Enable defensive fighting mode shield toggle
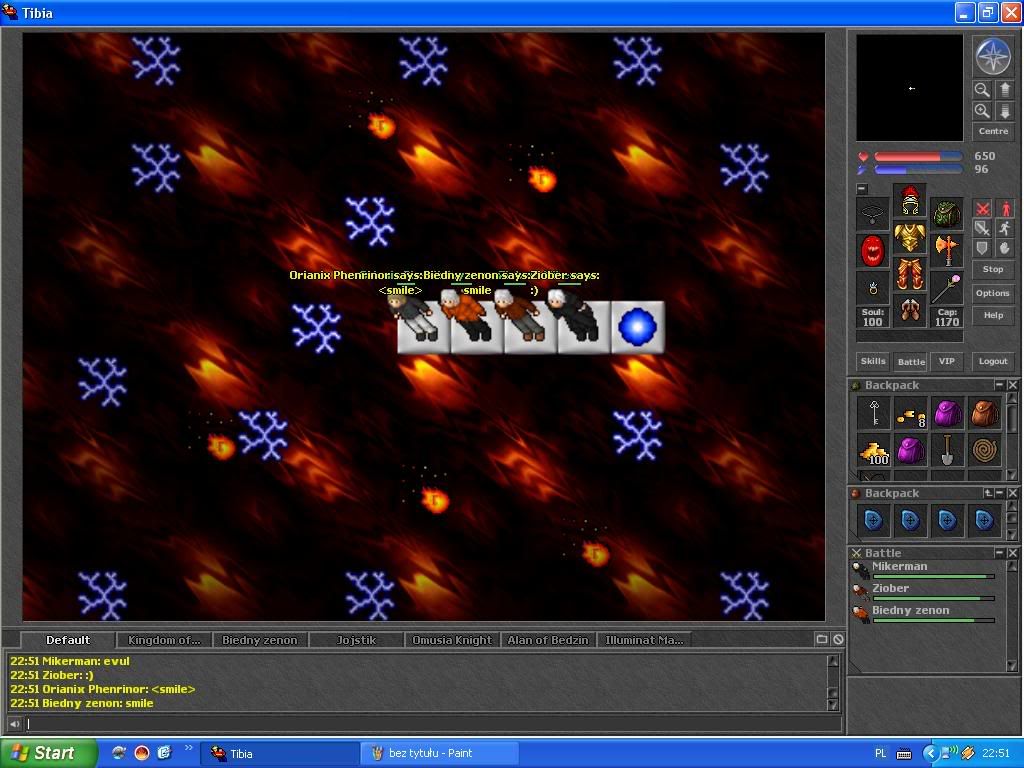The width and height of the screenshot is (1024, 768). (982, 248)
